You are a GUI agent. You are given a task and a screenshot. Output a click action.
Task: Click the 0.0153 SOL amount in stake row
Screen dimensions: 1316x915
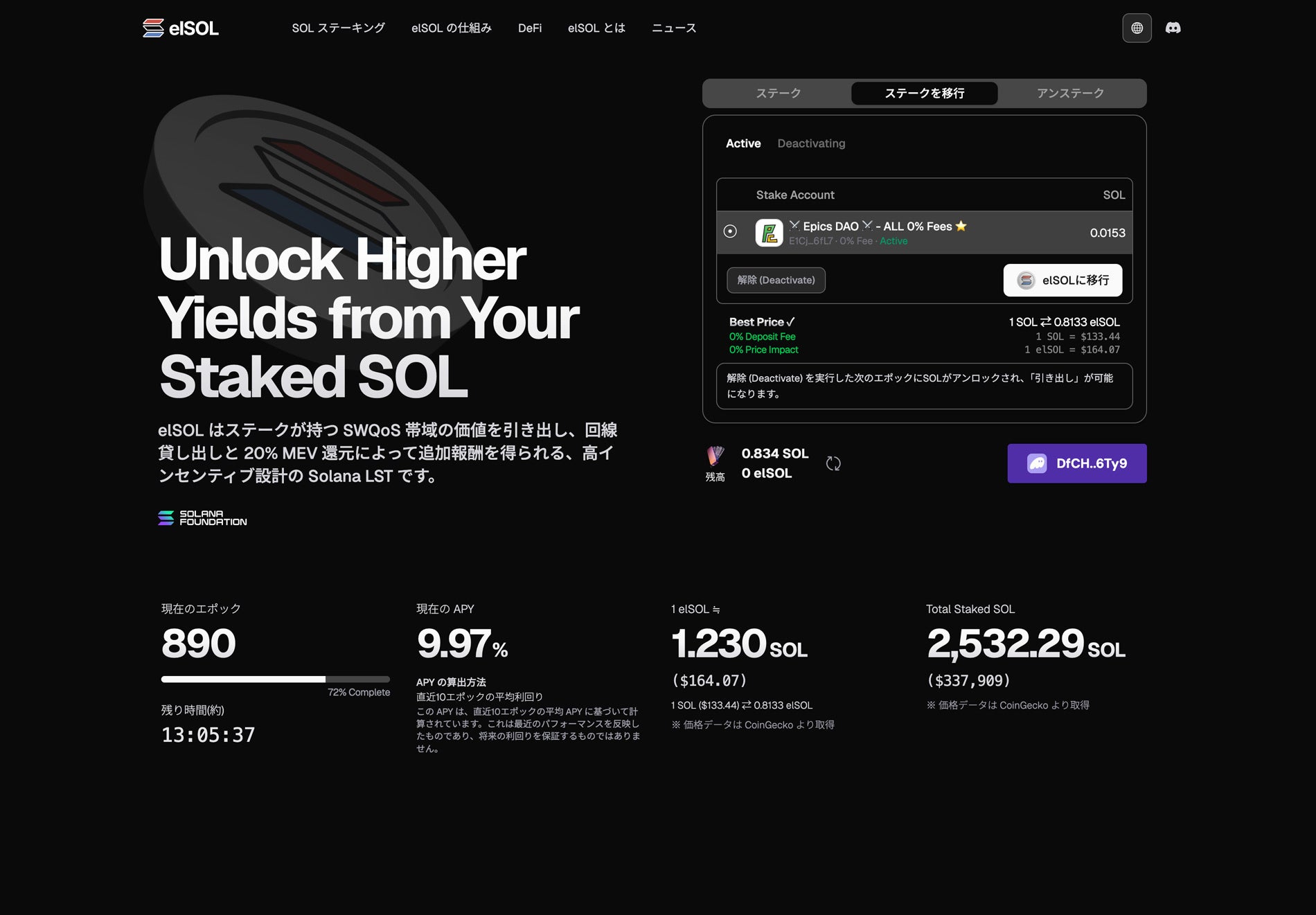(1108, 233)
